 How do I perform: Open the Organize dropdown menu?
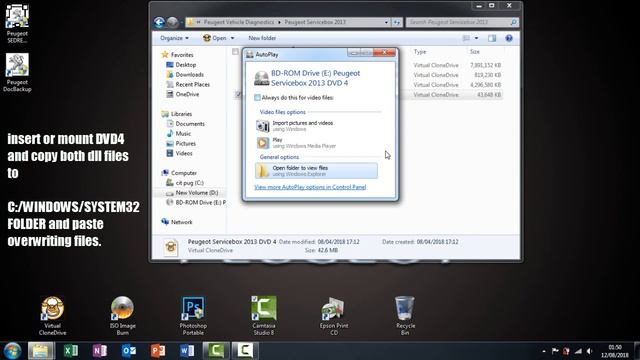pyautogui.click(x=174, y=38)
